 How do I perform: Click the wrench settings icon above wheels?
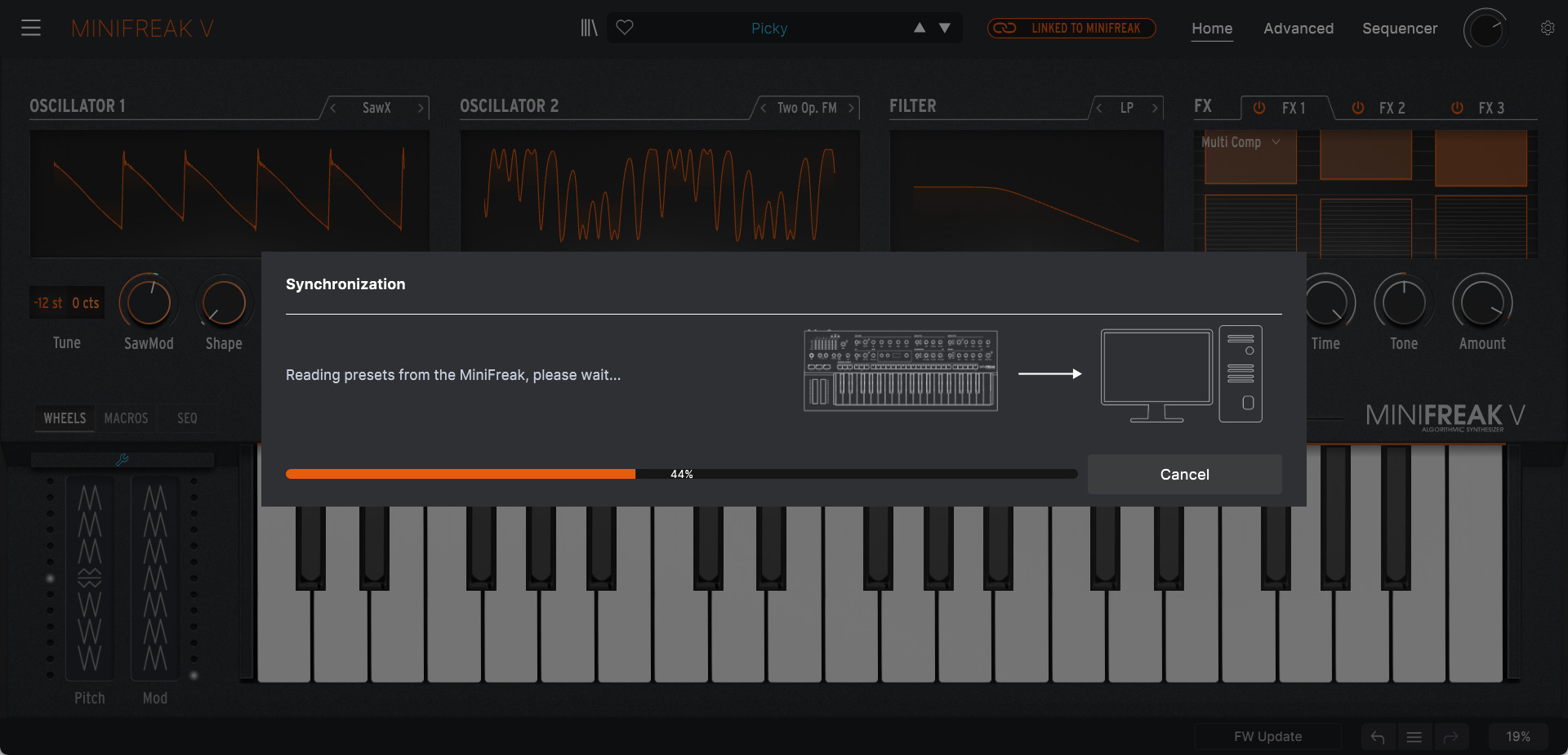coord(122,460)
